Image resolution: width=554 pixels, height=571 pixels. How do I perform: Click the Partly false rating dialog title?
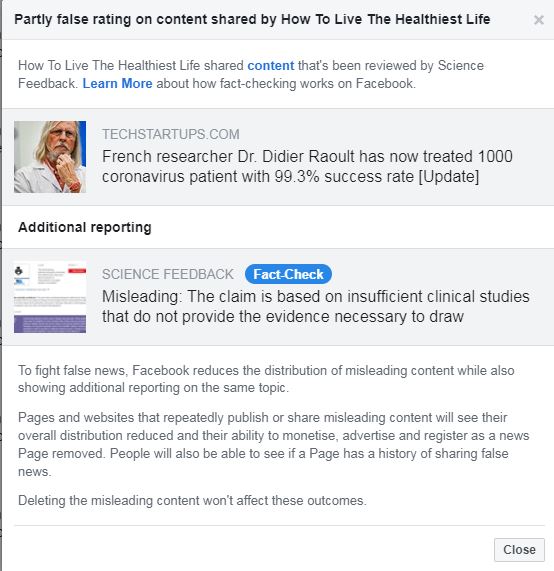[252, 19]
